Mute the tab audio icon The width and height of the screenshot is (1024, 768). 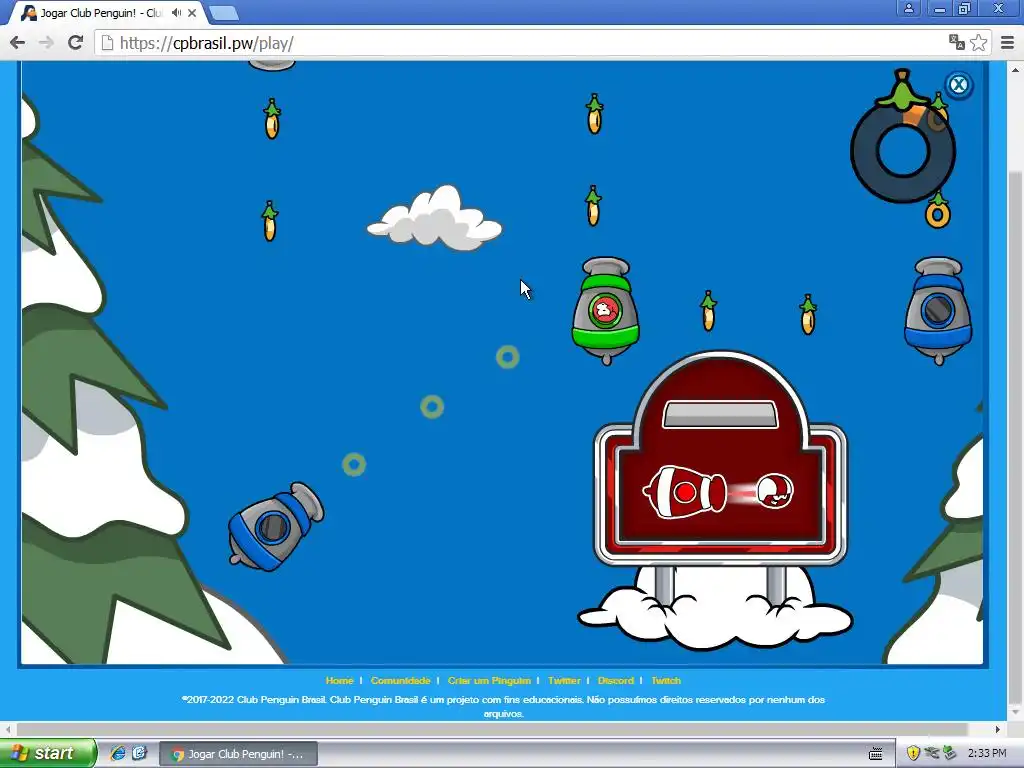(x=176, y=12)
